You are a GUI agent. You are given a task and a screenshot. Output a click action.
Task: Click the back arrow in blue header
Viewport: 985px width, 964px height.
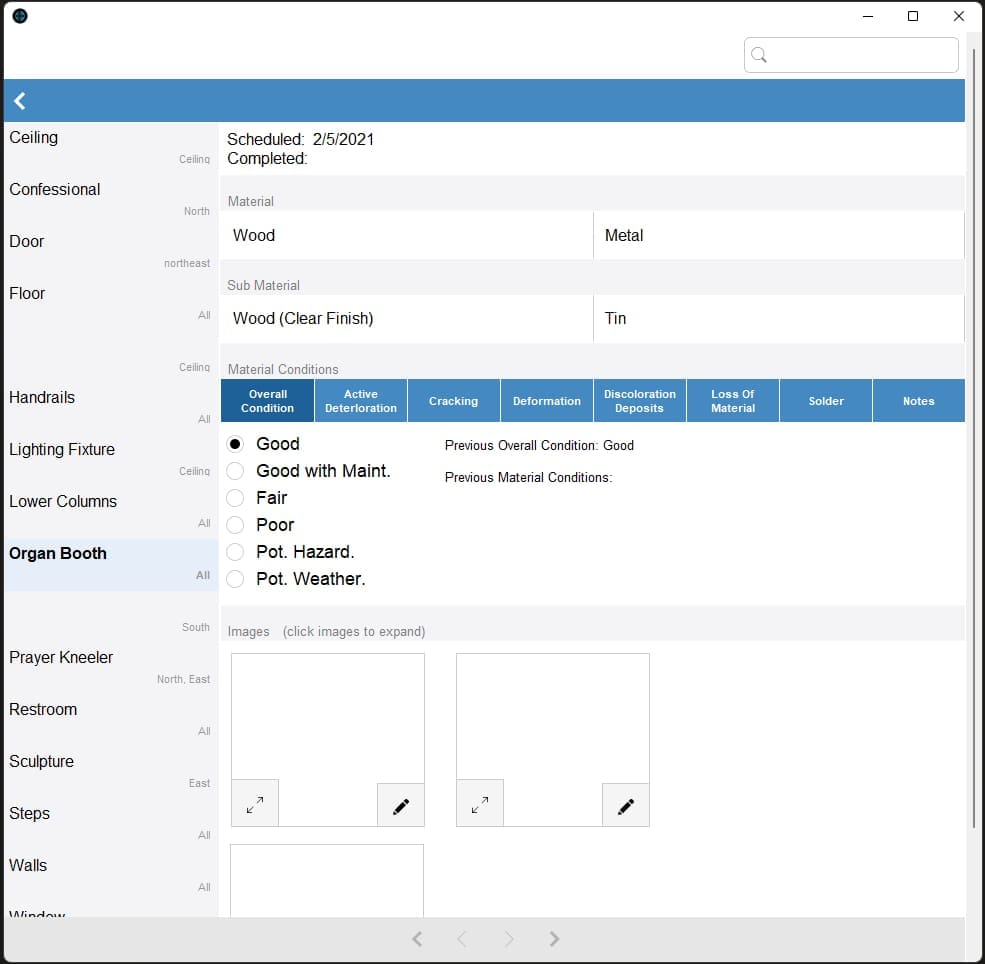(19, 100)
